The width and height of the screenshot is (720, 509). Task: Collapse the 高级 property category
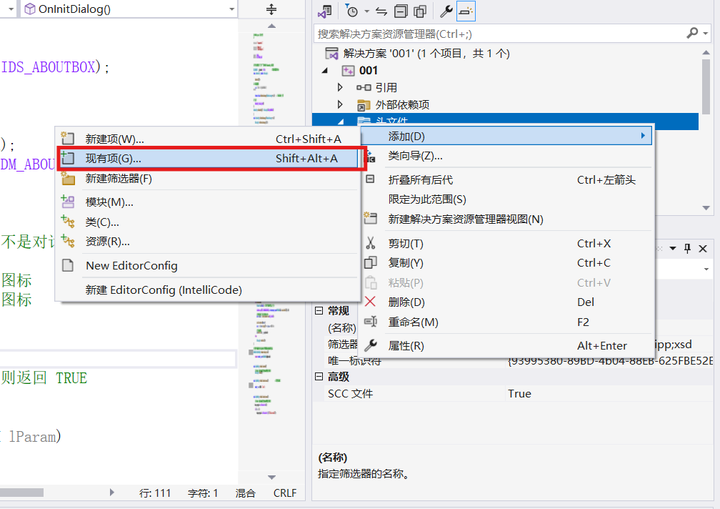click(x=319, y=377)
